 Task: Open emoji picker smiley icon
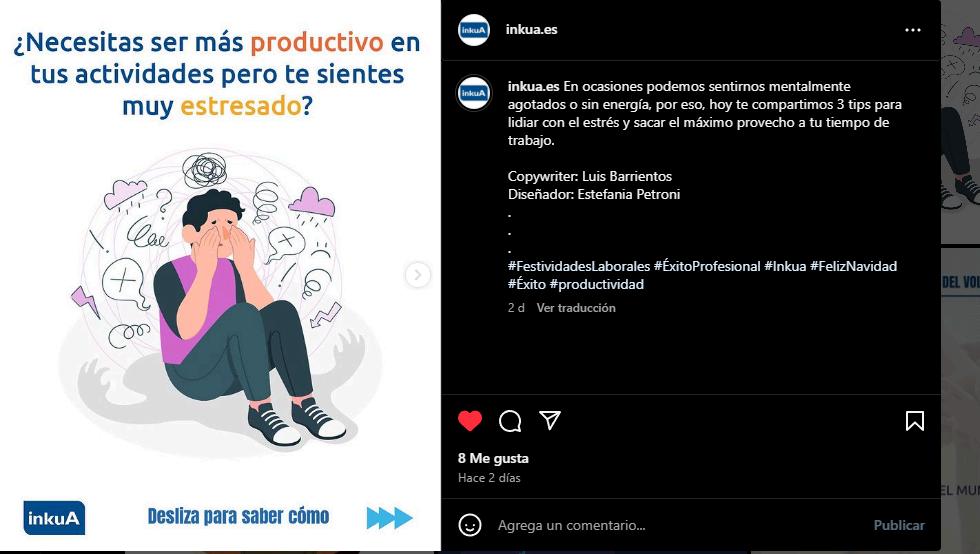470,525
